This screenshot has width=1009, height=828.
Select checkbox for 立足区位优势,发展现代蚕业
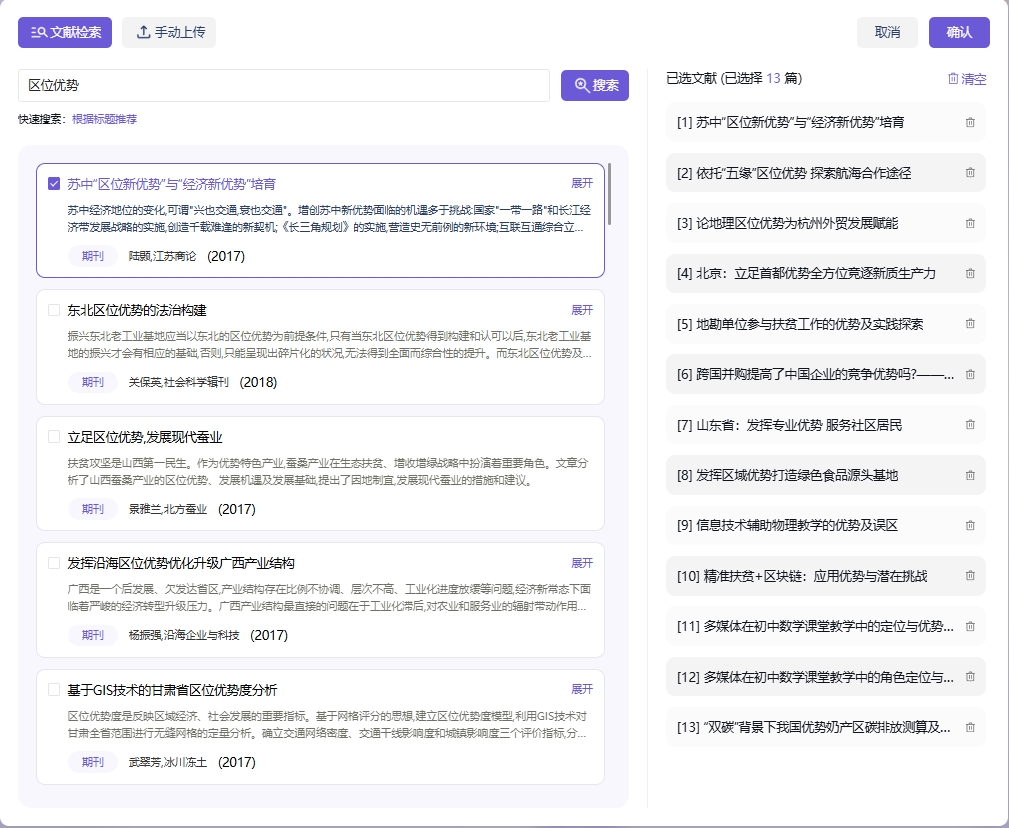pyautogui.click(x=55, y=437)
